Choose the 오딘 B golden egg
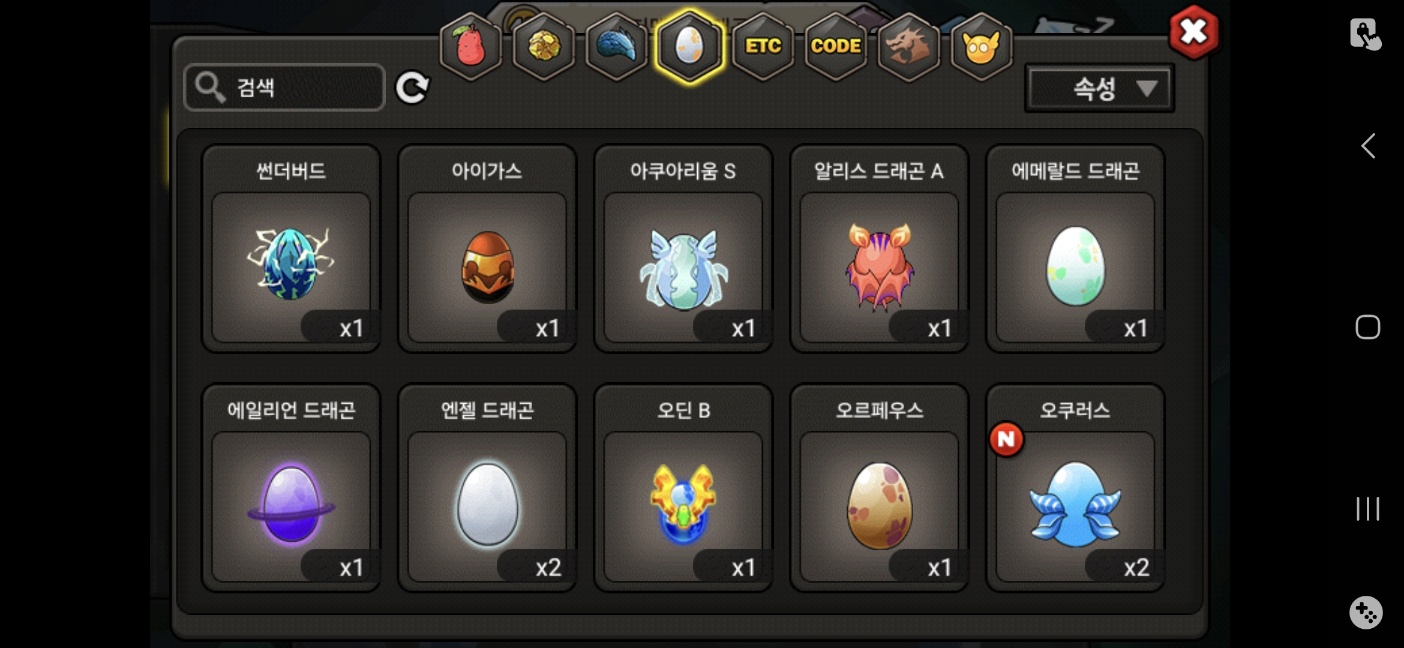 (x=683, y=488)
